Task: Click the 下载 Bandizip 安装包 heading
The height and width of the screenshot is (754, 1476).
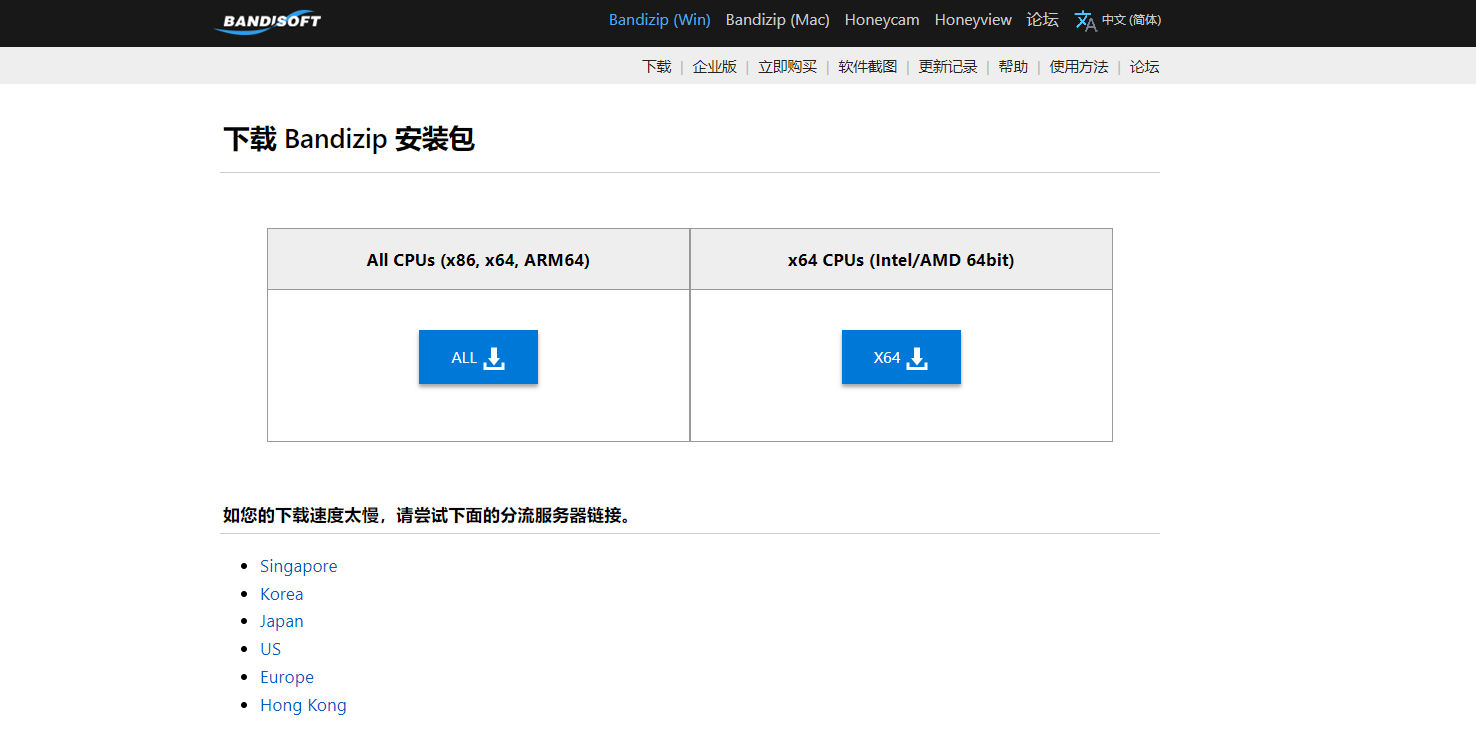Action: tap(348, 140)
